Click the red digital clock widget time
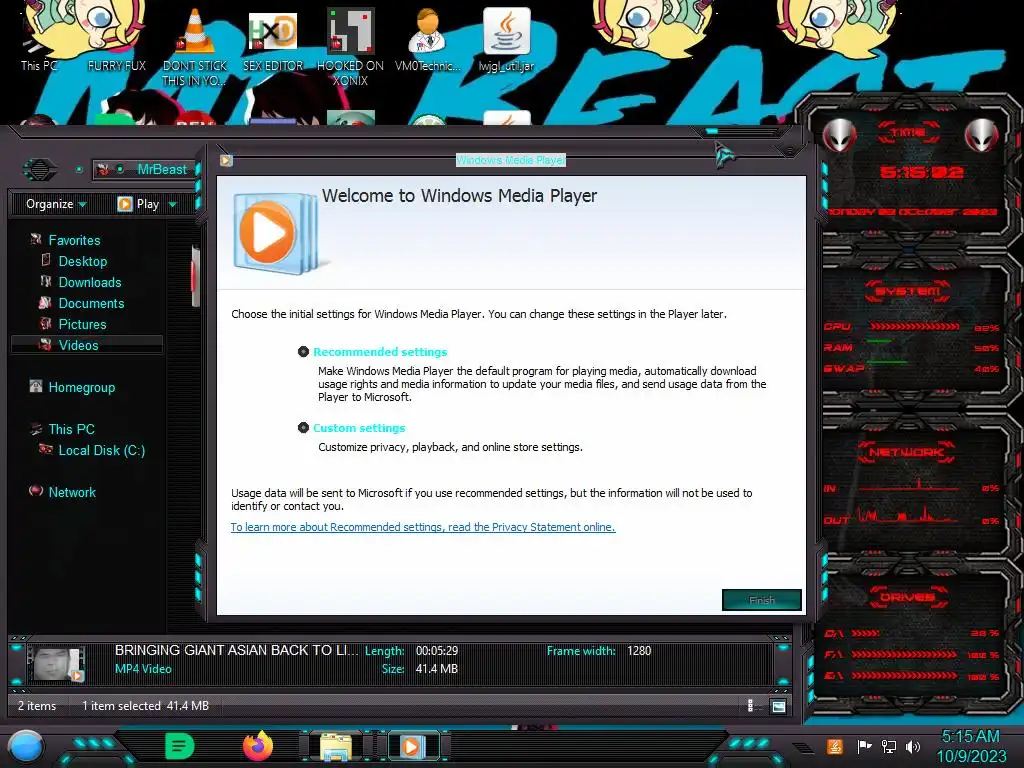This screenshot has height=768, width=1024. tap(921, 172)
